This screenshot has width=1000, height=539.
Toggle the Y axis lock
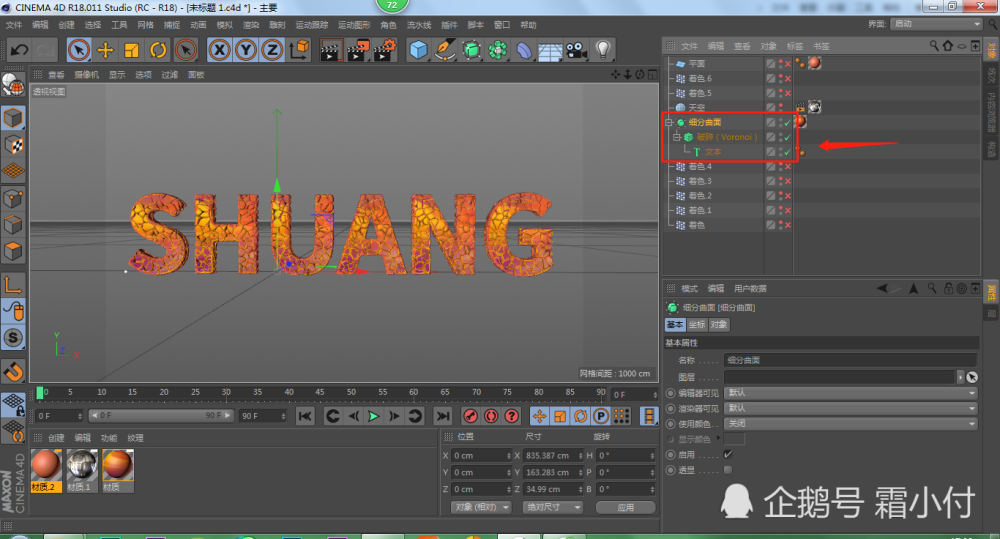tap(246, 50)
